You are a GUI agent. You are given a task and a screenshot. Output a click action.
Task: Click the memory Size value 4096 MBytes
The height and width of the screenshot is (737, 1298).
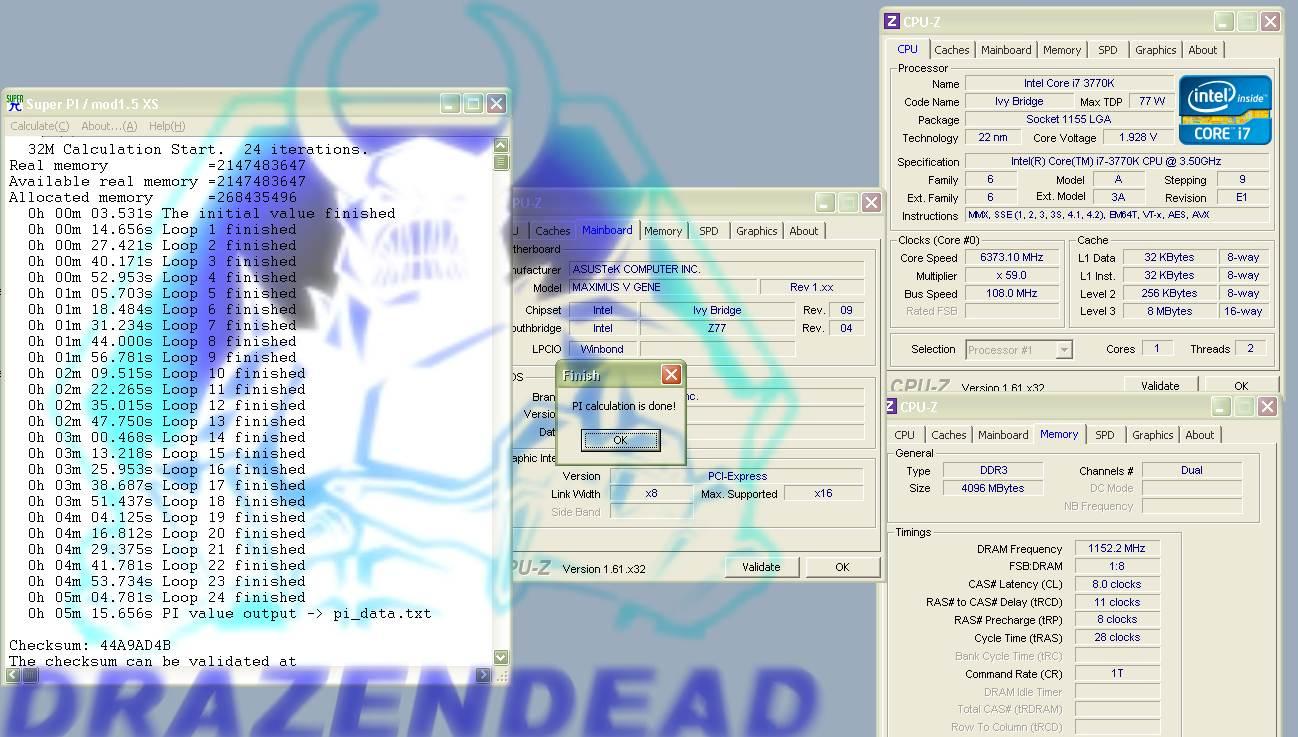[994, 488]
